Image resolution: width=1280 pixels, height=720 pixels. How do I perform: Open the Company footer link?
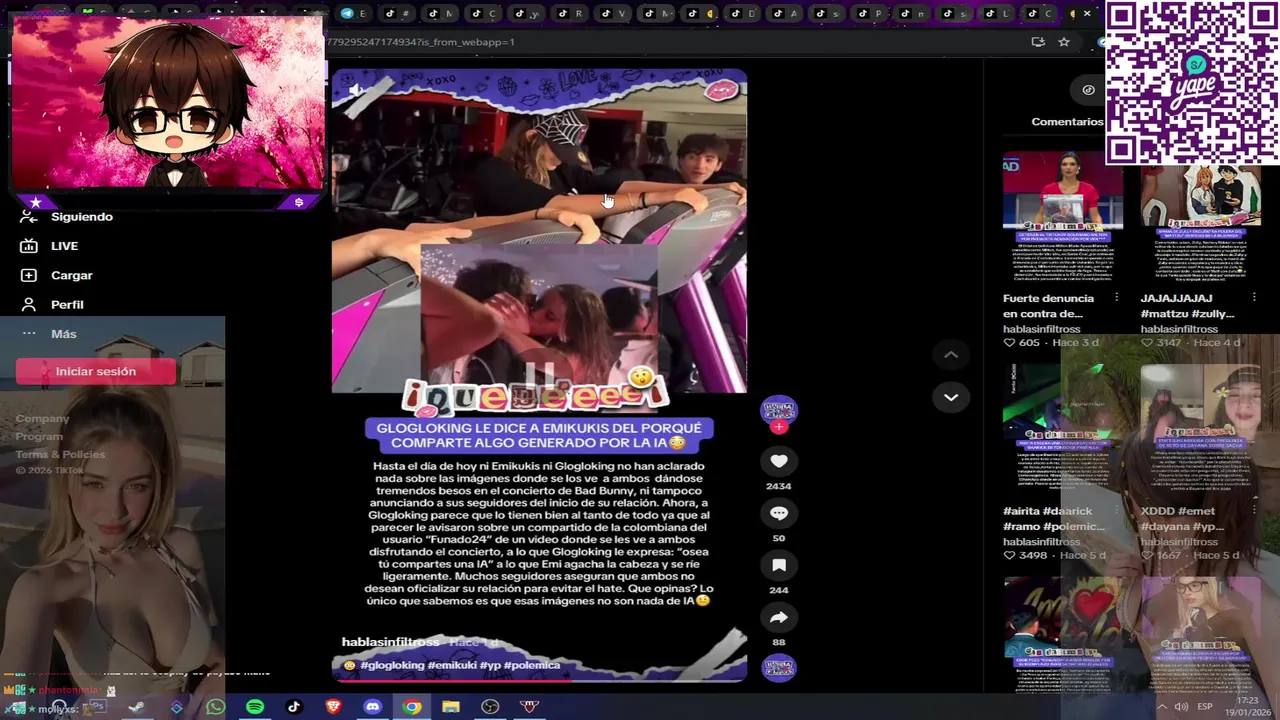42,419
